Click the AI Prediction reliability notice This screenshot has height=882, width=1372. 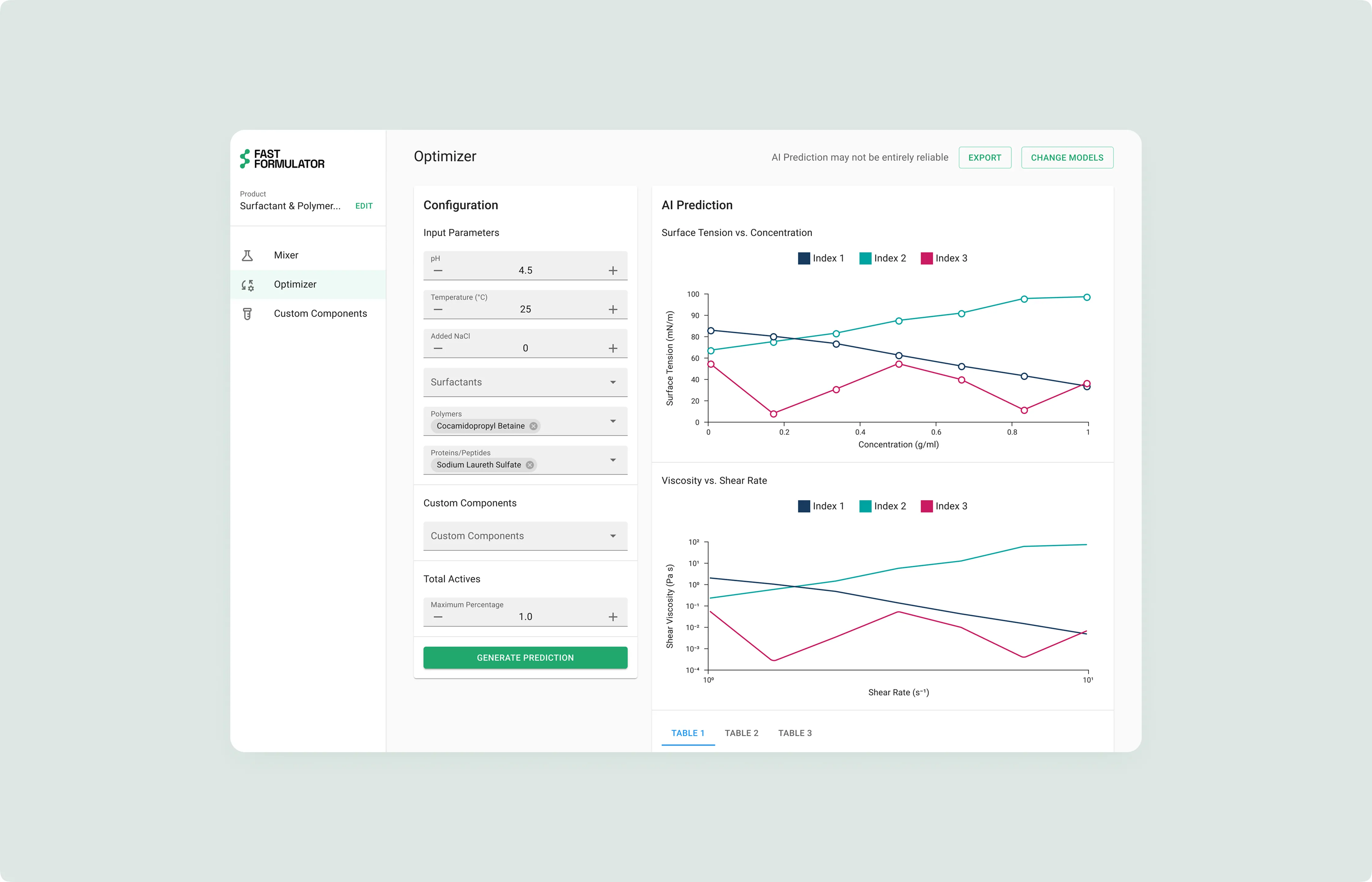tap(860, 157)
